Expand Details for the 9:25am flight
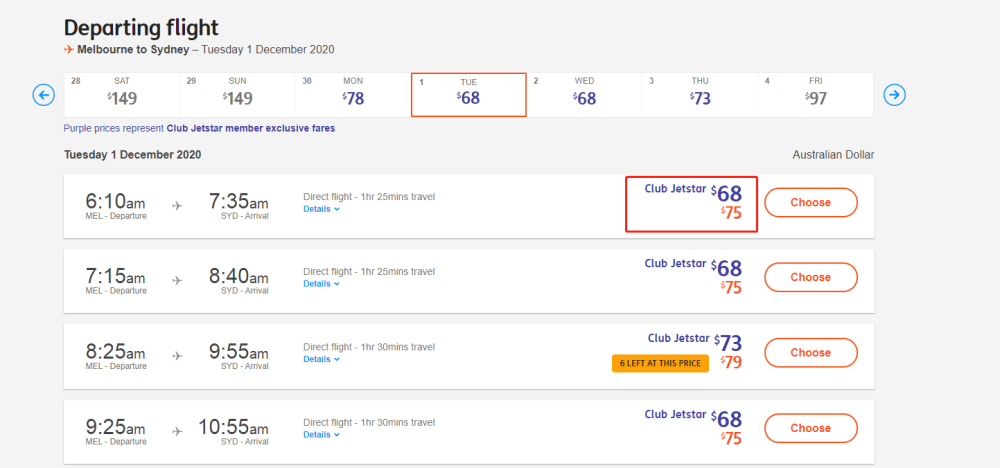The width and height of the screenshot is (1000, 468). [321, 435]
